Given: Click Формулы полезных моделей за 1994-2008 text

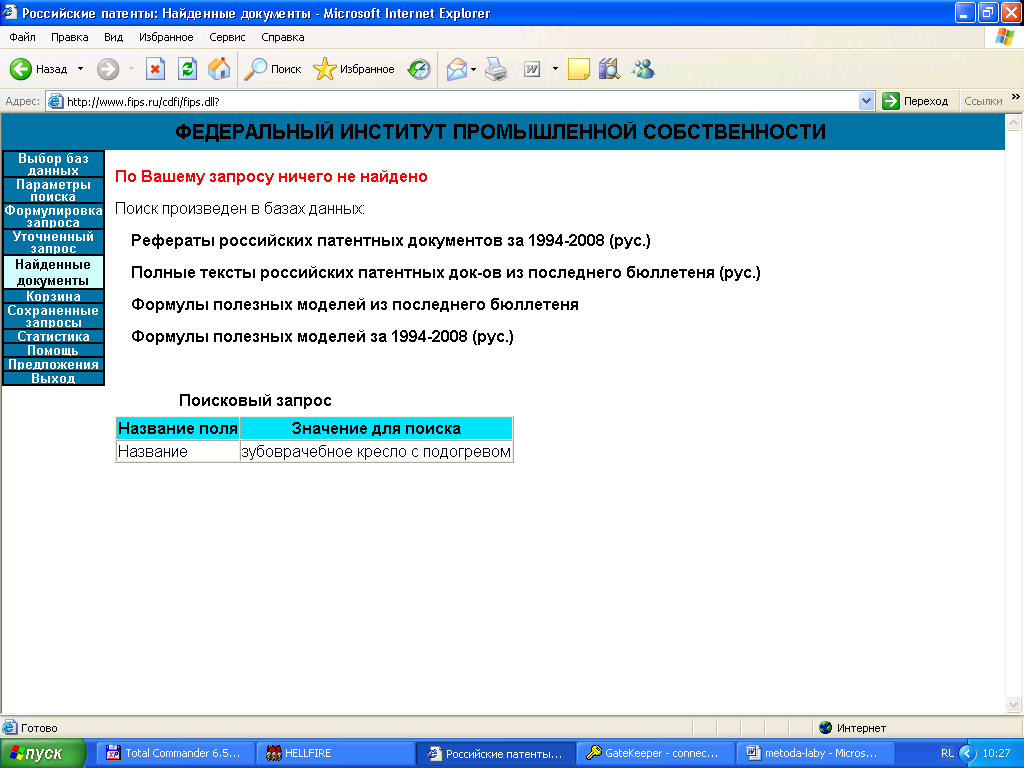Looking at the screenshot, I should [x=322, y=336].
